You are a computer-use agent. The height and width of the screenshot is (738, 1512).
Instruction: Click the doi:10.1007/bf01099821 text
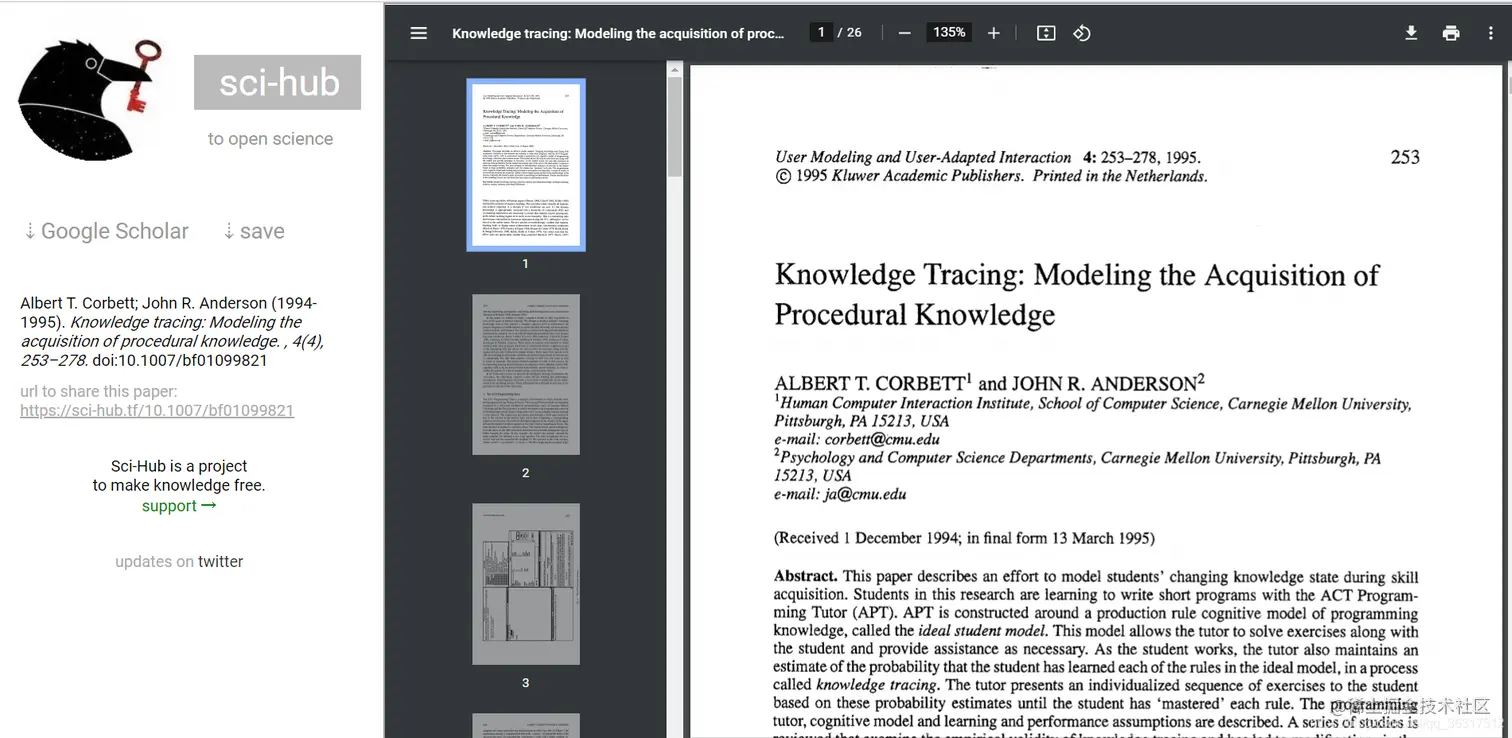(179, 360)
